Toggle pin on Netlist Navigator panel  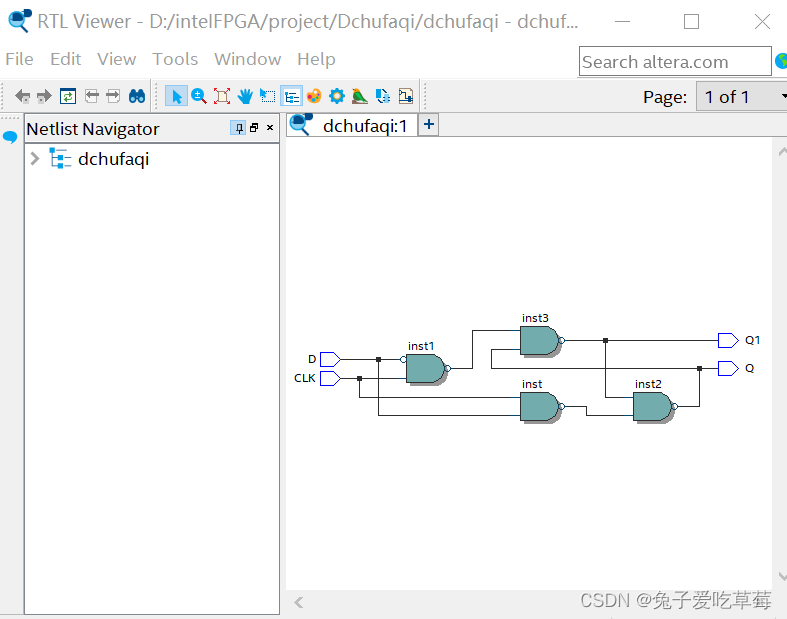(x=238, y=129)
